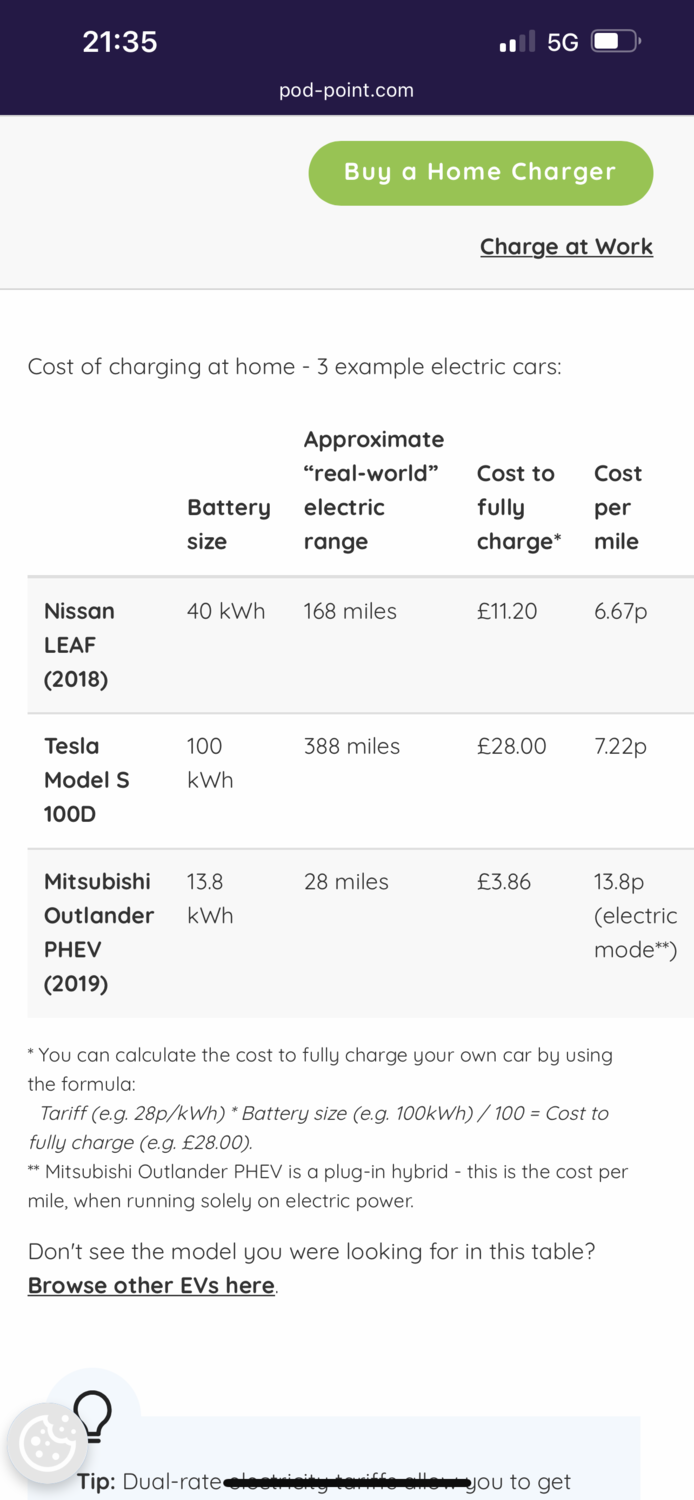Image resolution: width=694 pixels, height=1500 pixels.
Task: Tap the cellular signal bars icon
Action: (x=517, y=42)
